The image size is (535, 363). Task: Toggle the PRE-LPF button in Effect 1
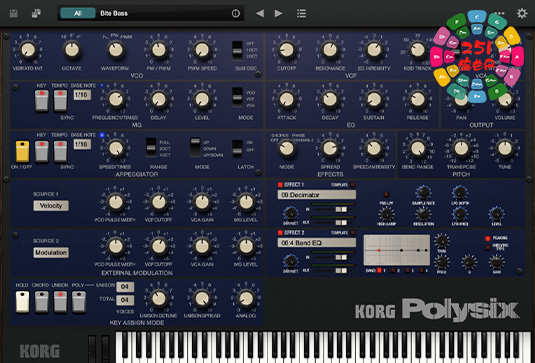pyautogui.click(x=386, y=194)
